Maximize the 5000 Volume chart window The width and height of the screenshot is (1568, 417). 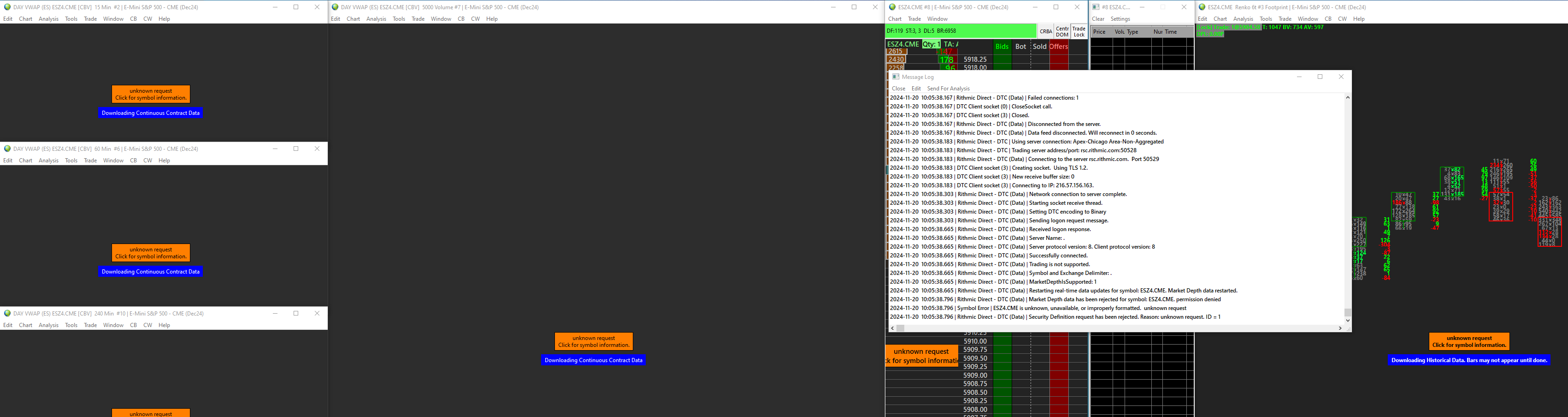click(854, 7)
